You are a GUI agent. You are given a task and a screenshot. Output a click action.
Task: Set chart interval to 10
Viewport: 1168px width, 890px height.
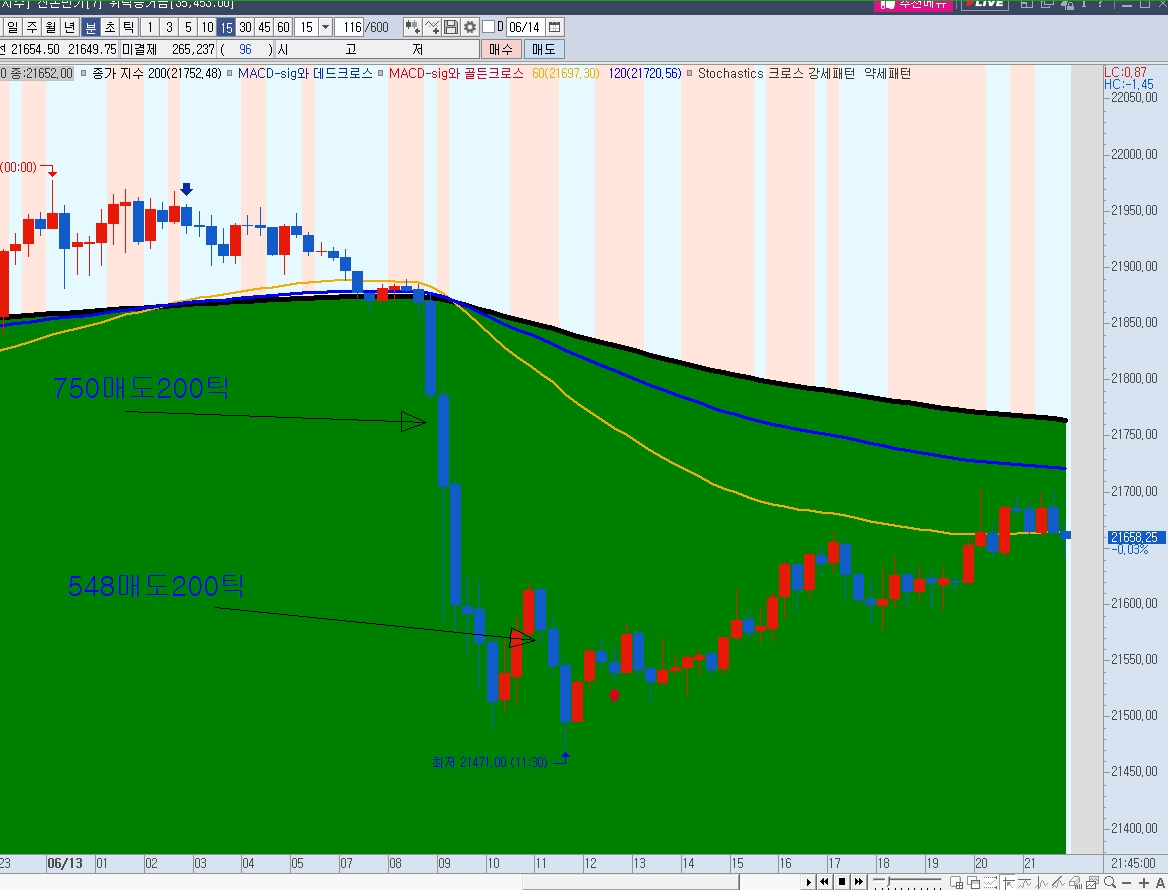[x=207, y=28]
